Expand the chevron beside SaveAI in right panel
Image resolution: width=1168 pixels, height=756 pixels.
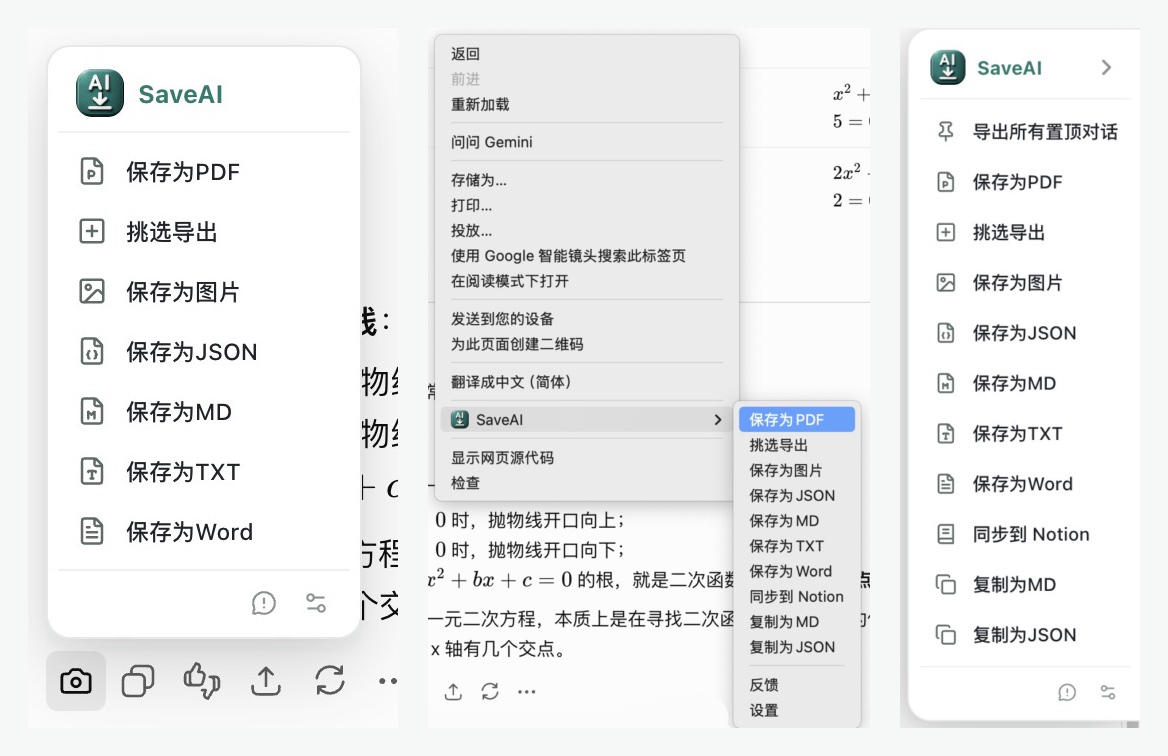click(x=1106, y=68)
